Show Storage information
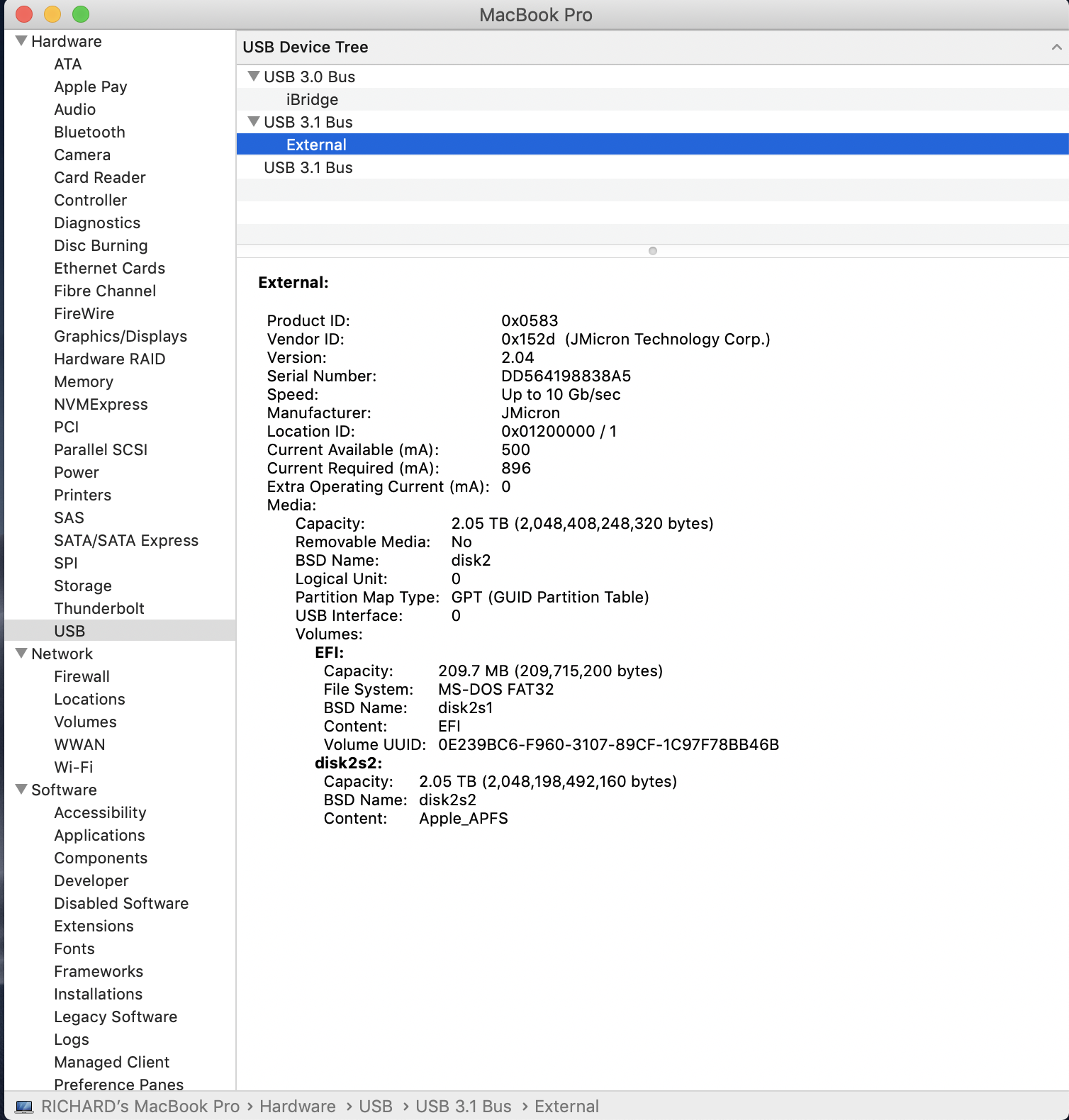The width and height of the screenshot is (1069, 1120). [83, 586]
